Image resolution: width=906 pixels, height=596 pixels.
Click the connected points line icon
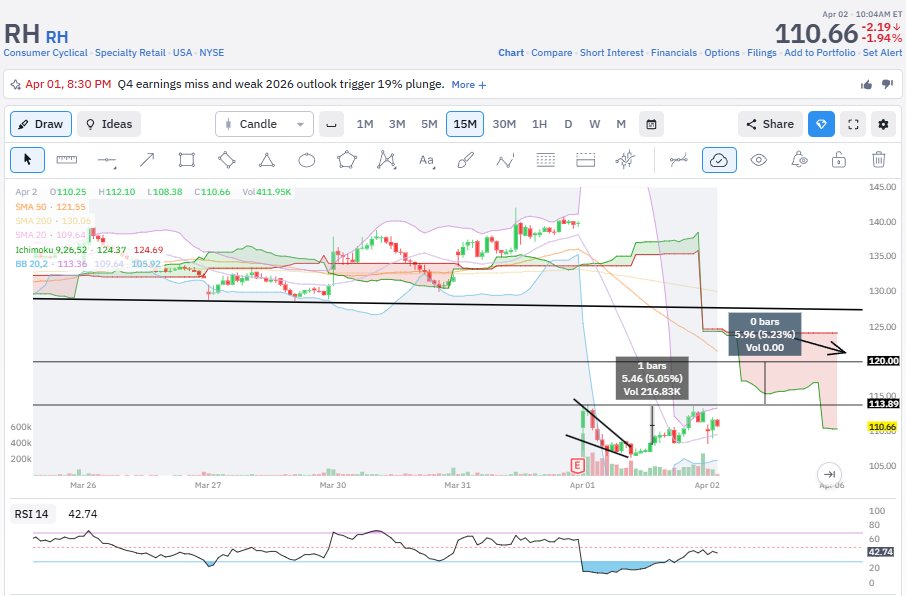pos(678,160)
